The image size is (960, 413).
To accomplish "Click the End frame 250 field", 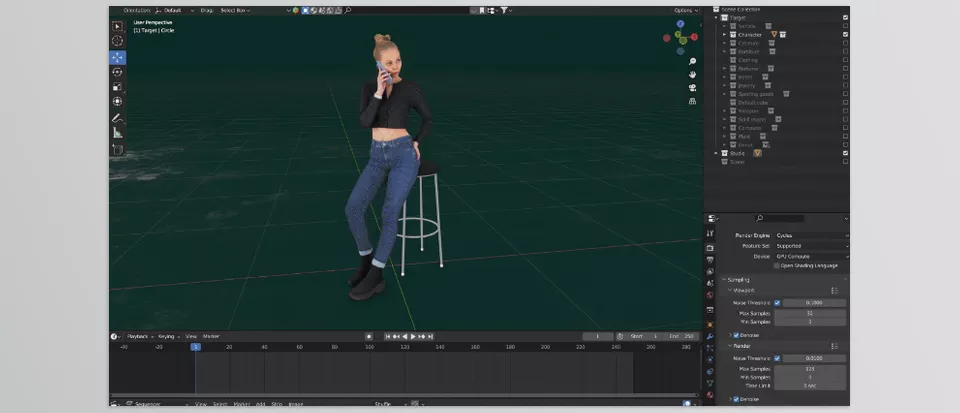I will pyautogui.click(x=682, y=337).
